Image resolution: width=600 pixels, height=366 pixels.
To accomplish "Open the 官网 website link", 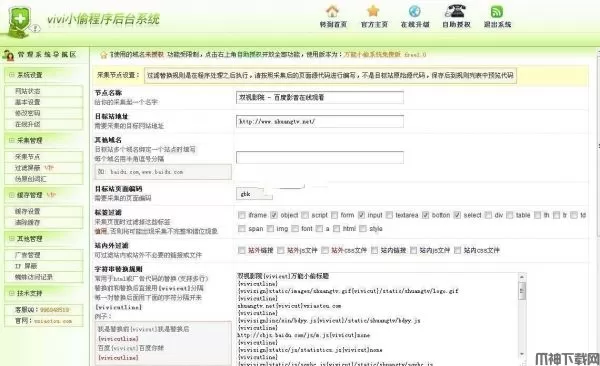I will click(x=53, y=321).
